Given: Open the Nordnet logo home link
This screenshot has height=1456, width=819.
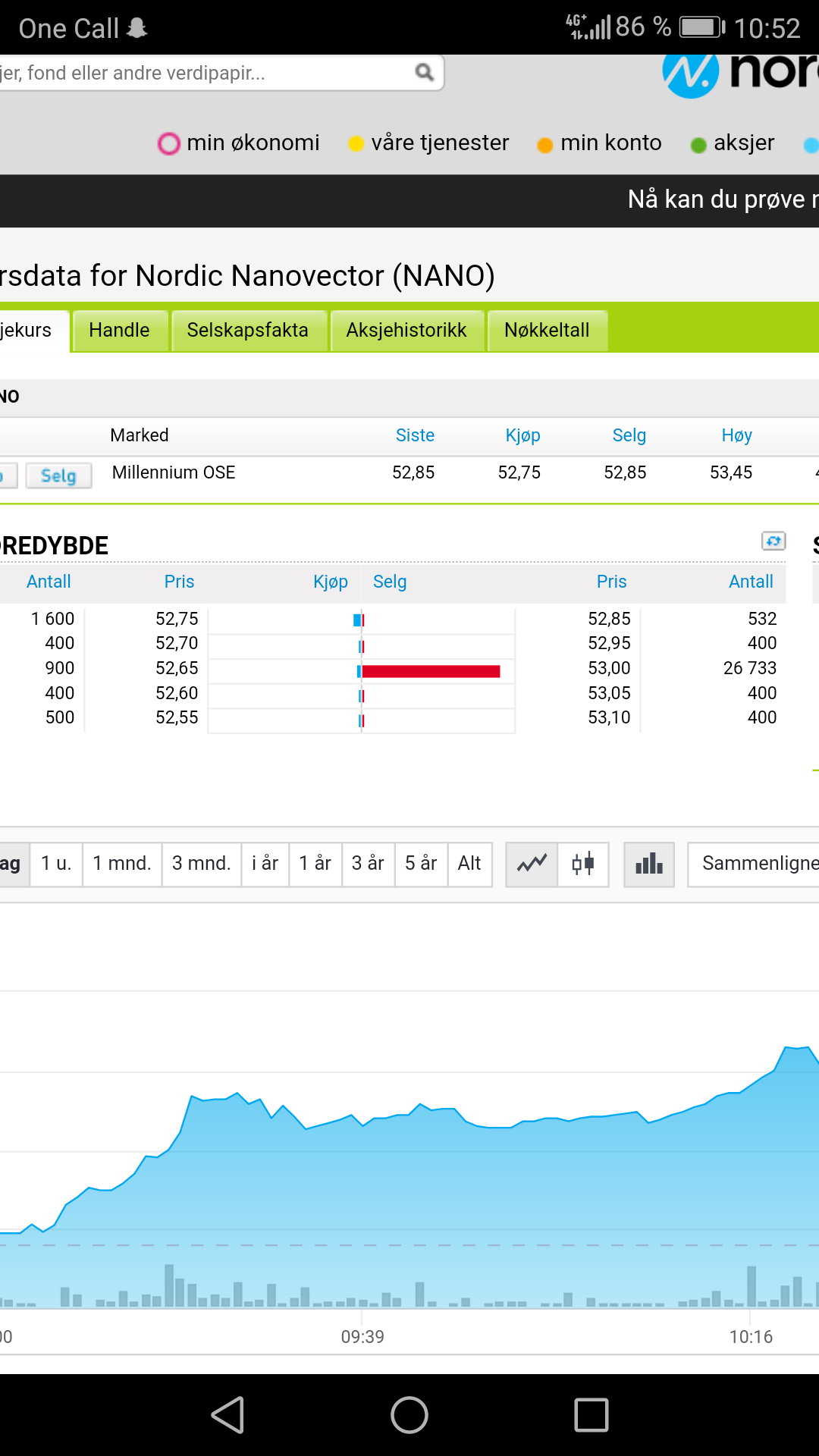Looking at the screenshot, I should pyautogui.click(x=740, y=74).
